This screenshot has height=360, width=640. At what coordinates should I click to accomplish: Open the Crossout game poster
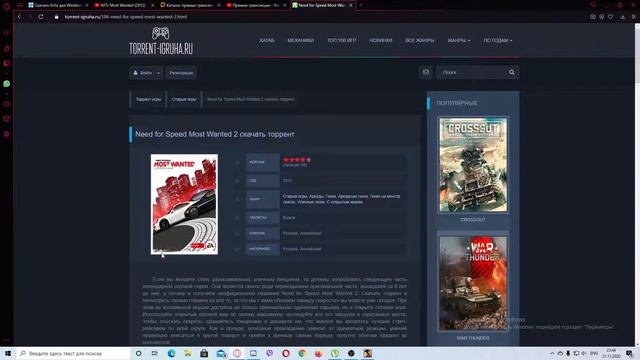(473, 164)
